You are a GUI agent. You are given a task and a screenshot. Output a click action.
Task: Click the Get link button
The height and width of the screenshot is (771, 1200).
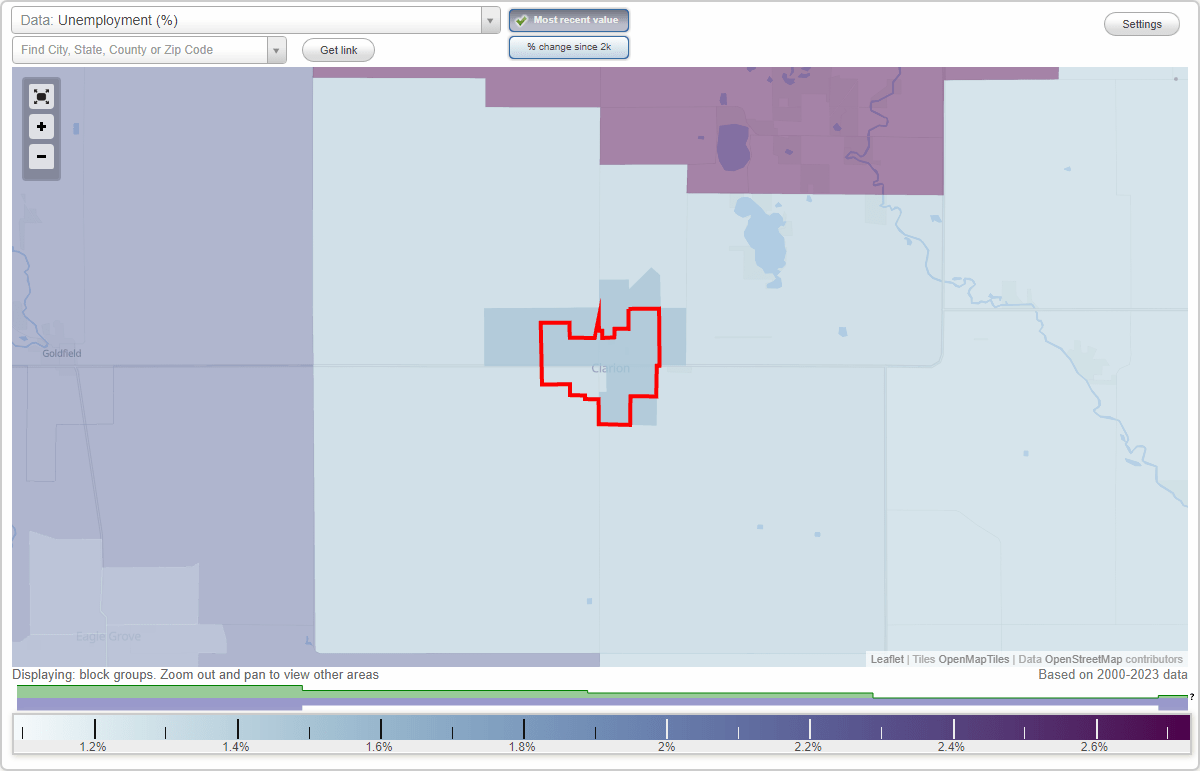click(x=338, y=50)
